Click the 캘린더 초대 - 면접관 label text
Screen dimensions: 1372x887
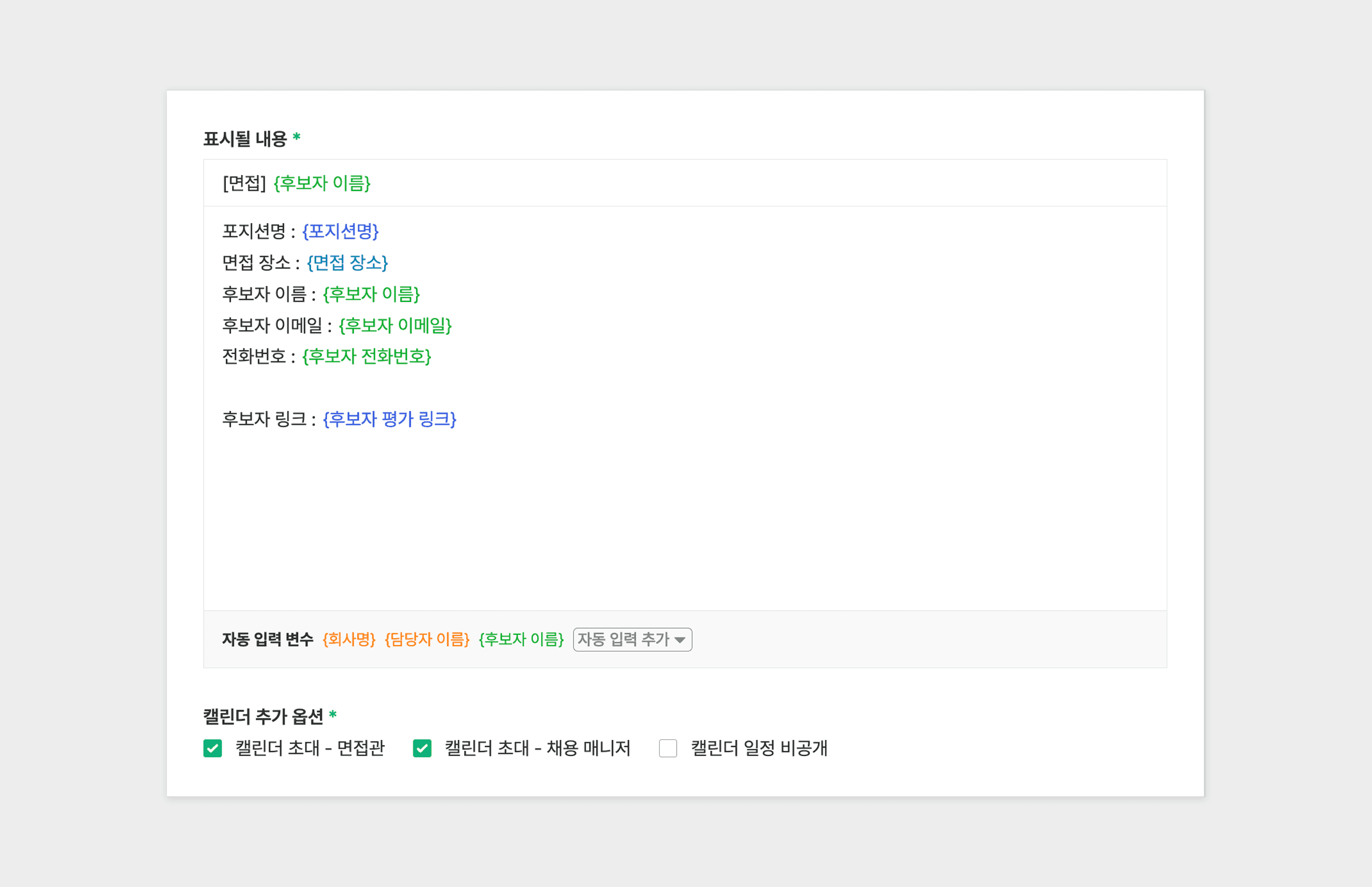pyautogui.click(x=310, y=748)
